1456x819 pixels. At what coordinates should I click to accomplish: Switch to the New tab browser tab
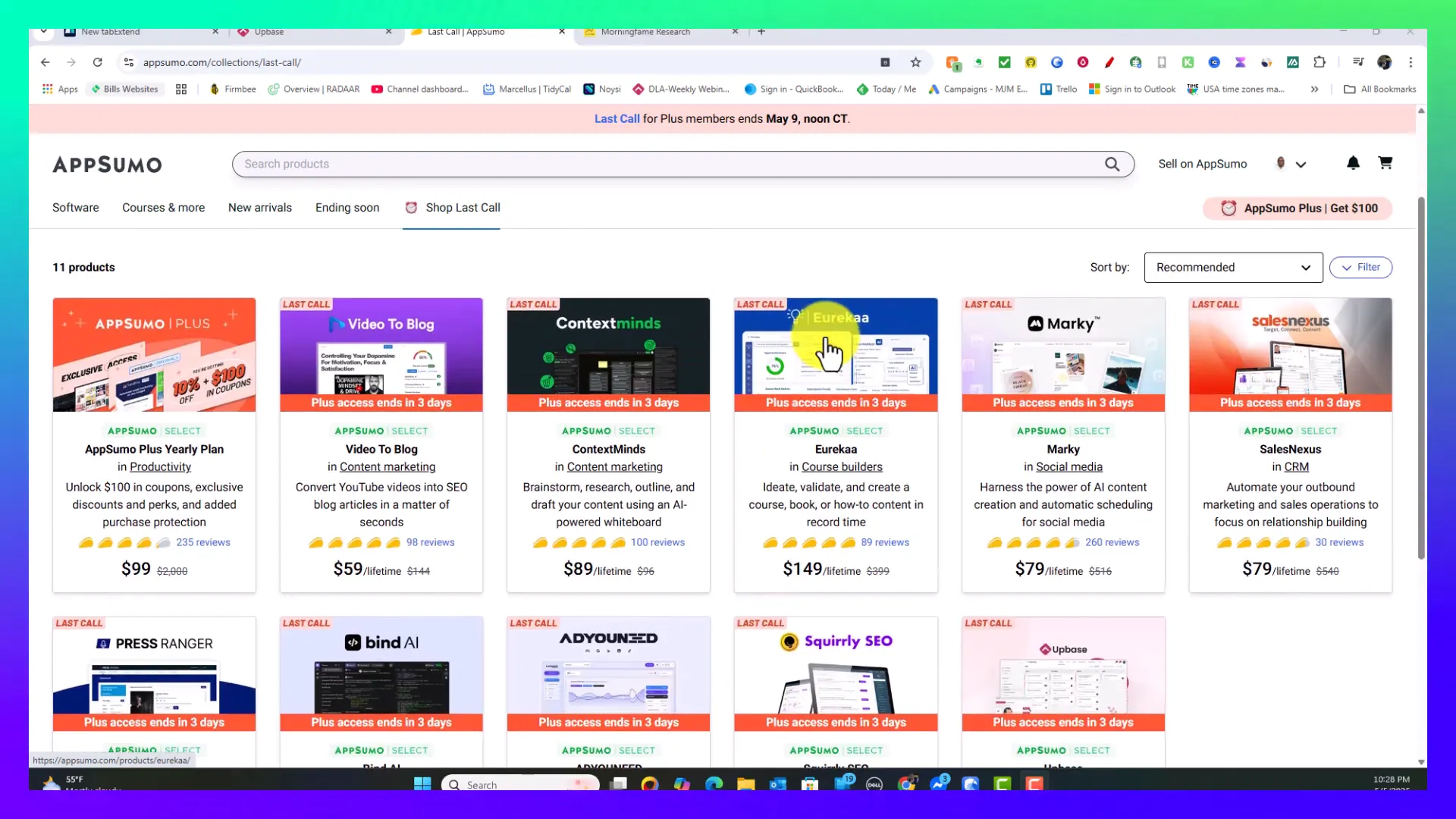pos(140,32)
